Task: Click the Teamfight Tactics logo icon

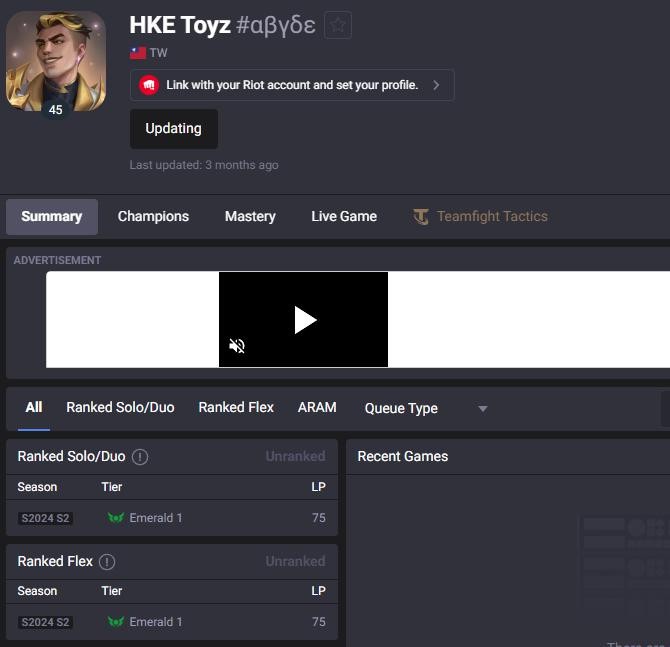Action: point(421,216)
